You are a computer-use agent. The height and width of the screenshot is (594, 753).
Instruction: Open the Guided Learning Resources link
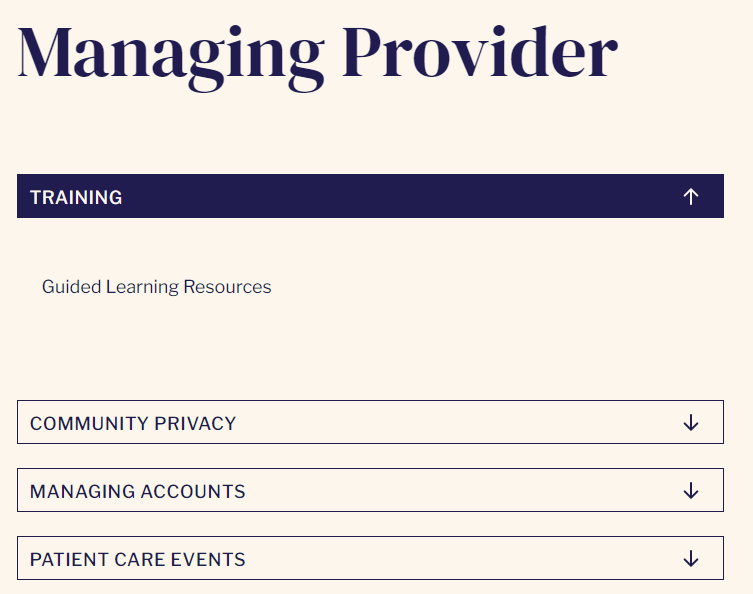pyautogui.click(x=157, y=287)
